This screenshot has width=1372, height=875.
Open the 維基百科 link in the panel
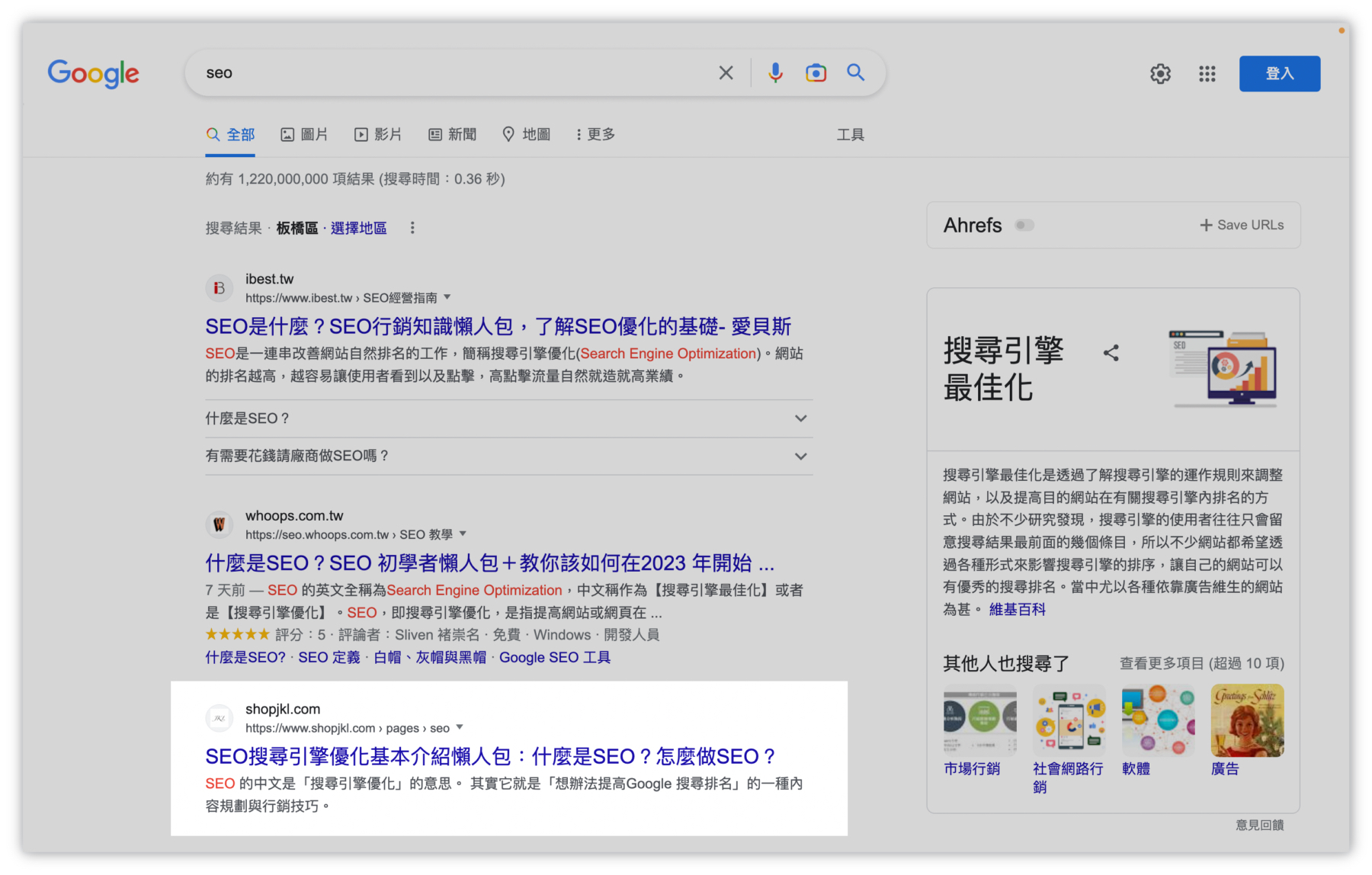(1016, 609)
